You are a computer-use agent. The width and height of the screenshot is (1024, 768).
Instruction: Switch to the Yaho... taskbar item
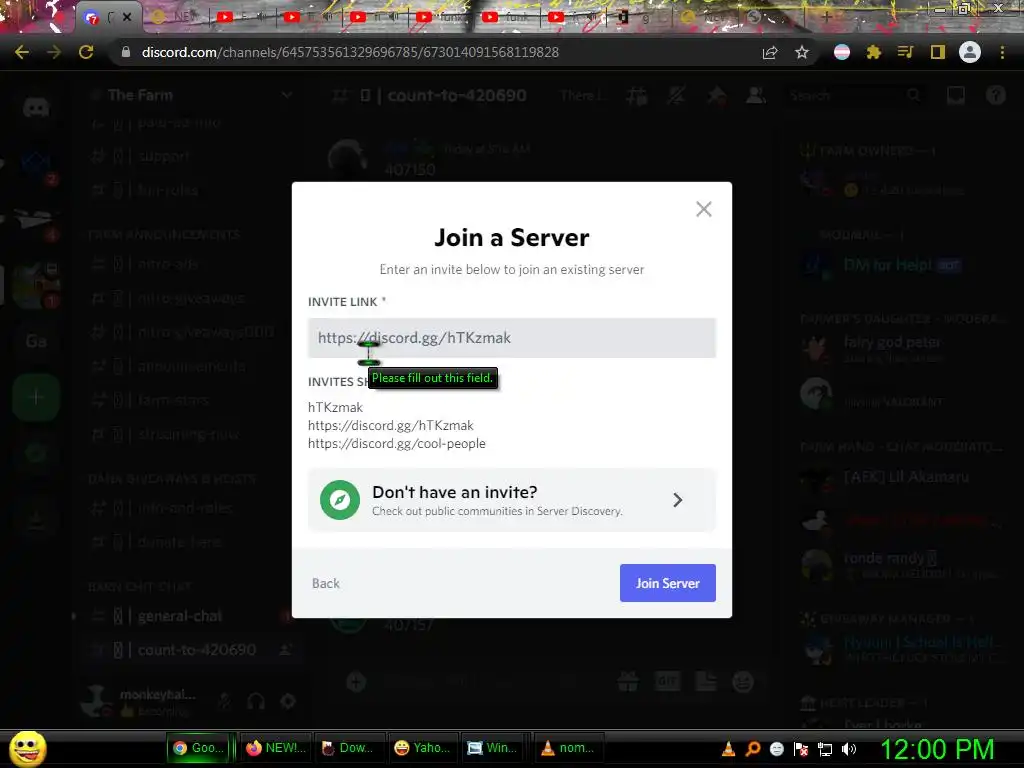pyautogui.click(x=423, y=748)
